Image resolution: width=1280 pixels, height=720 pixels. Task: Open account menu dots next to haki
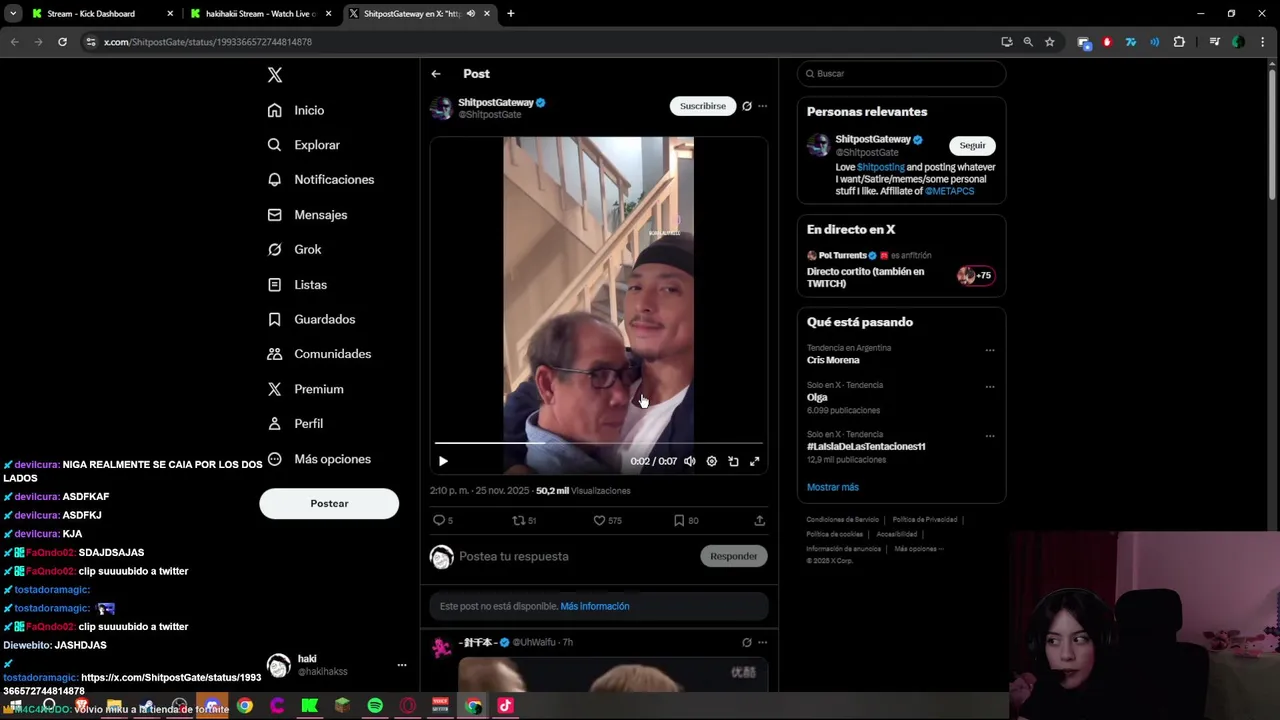click(402, 665)
